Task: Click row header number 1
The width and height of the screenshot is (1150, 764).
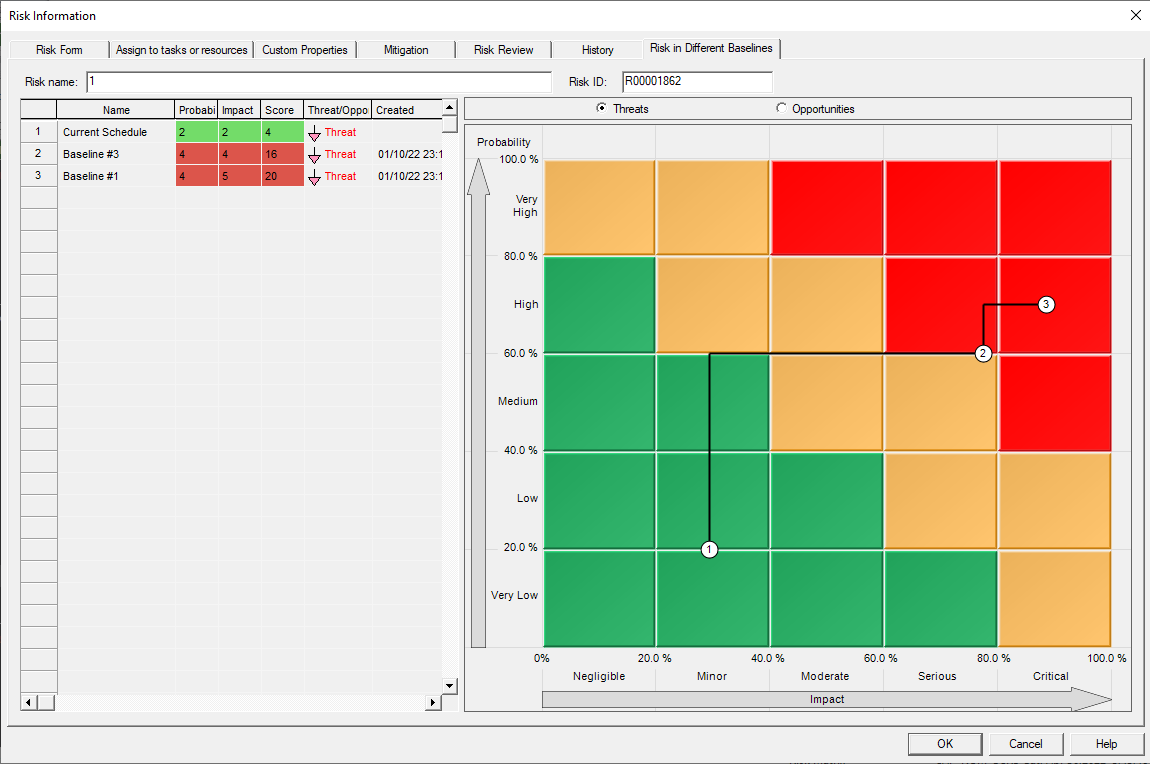Action: coord(38,132)
